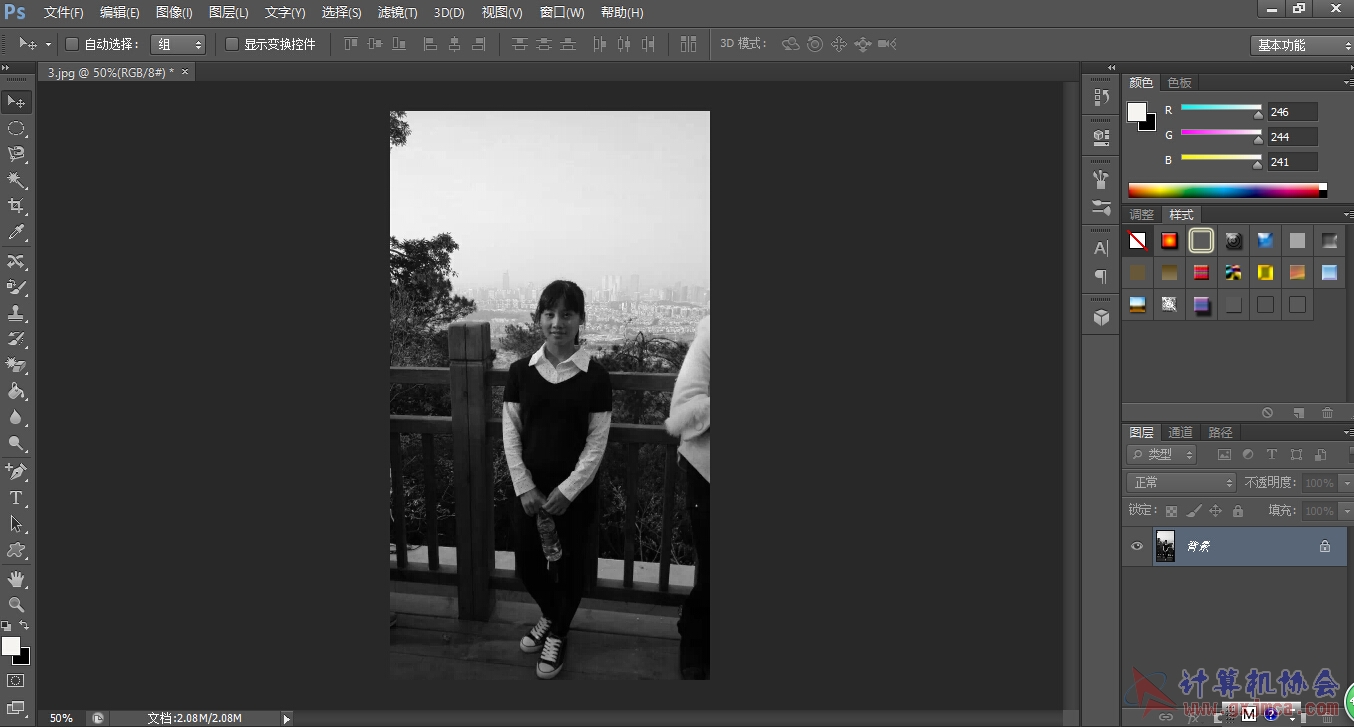
Task: Toggle Quick Mask mode
Action: [16, 681]
